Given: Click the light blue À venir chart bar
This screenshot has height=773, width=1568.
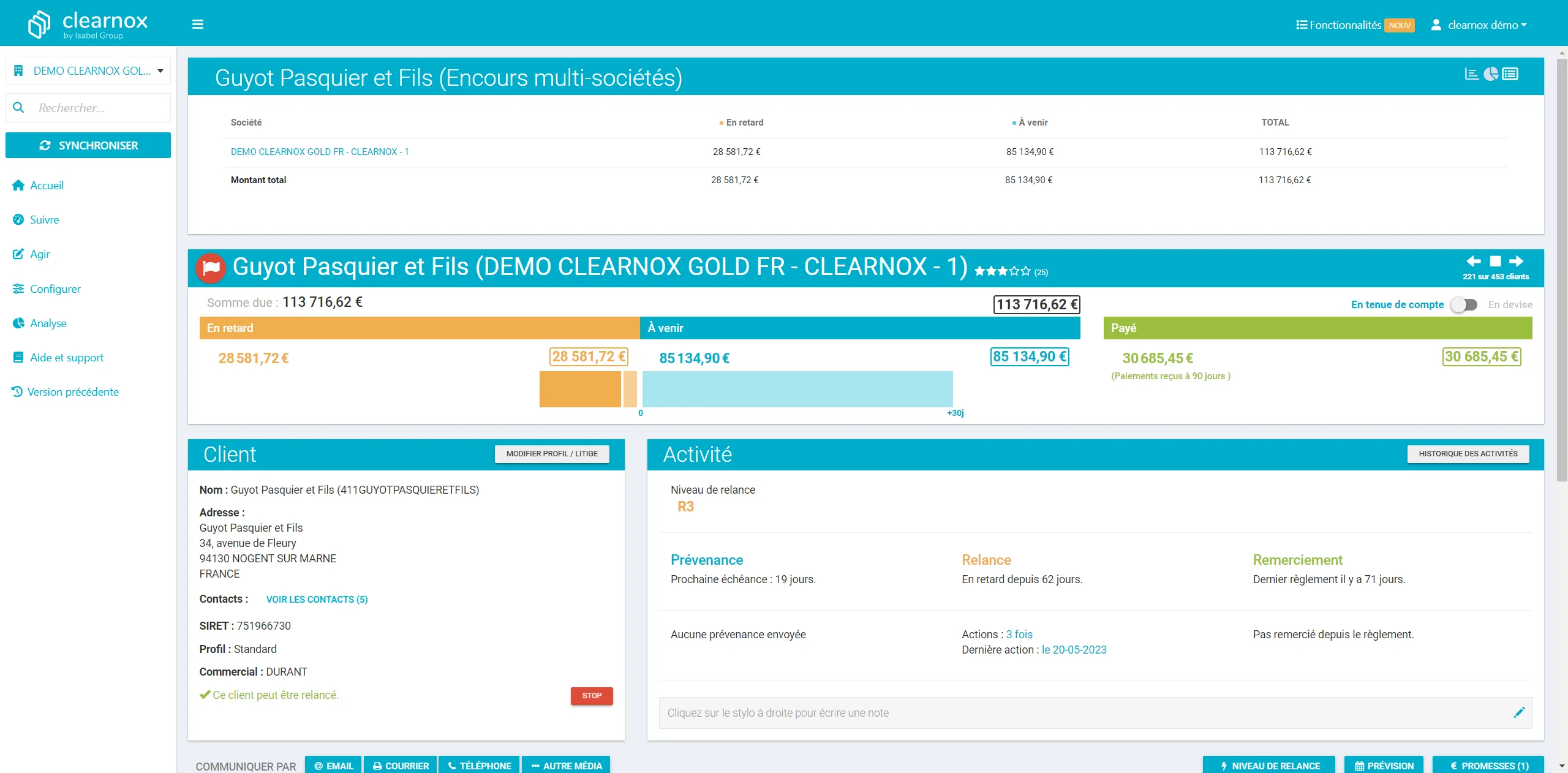Looking at the screenshot, I should pos(797,389).
